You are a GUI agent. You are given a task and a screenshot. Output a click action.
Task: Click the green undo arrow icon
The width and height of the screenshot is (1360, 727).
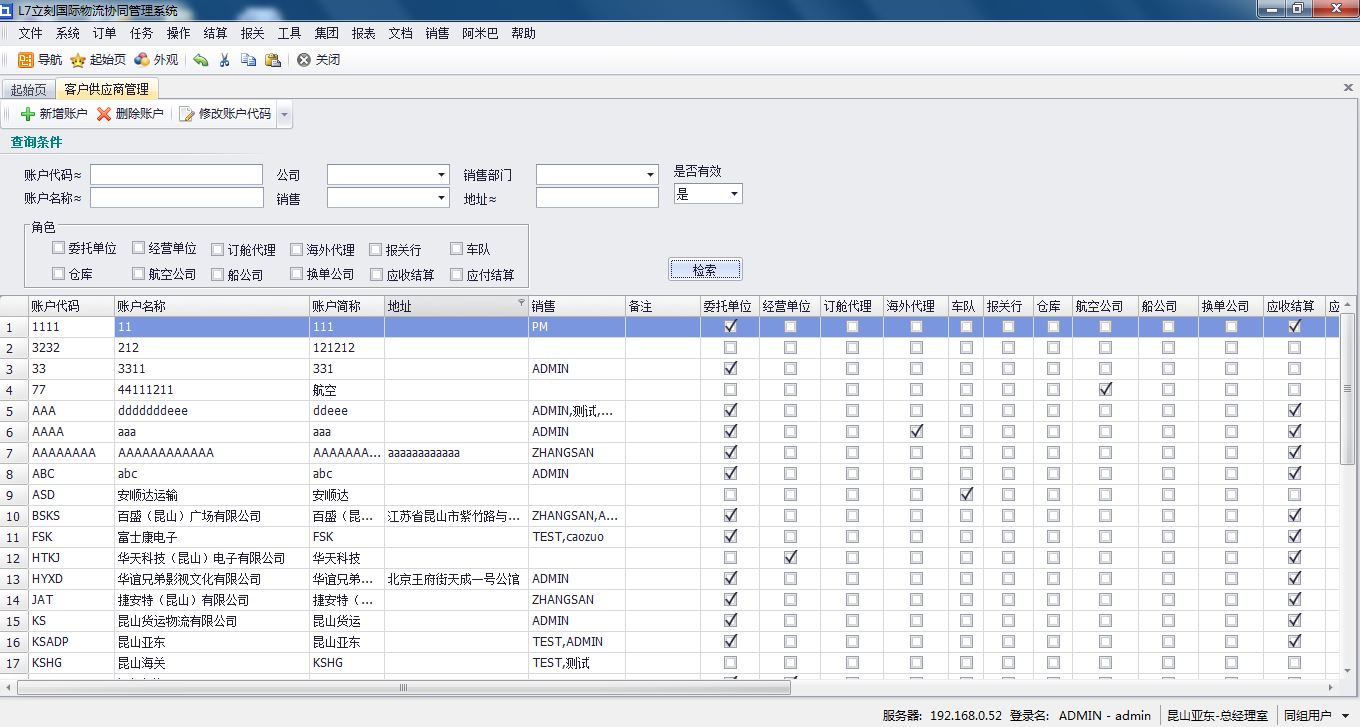(201, 60)
